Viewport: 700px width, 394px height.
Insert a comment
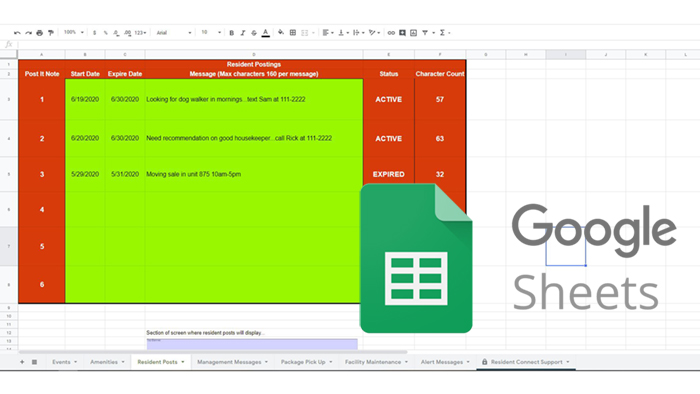point(402,33)
